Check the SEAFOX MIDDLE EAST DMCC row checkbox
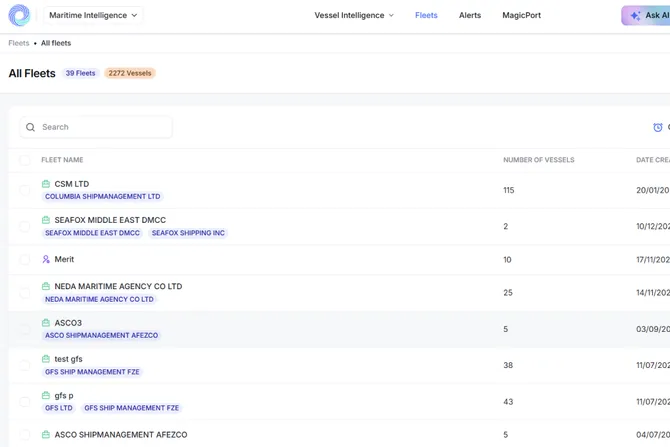Viewport: 670px width, 447px height. [25, 226]
